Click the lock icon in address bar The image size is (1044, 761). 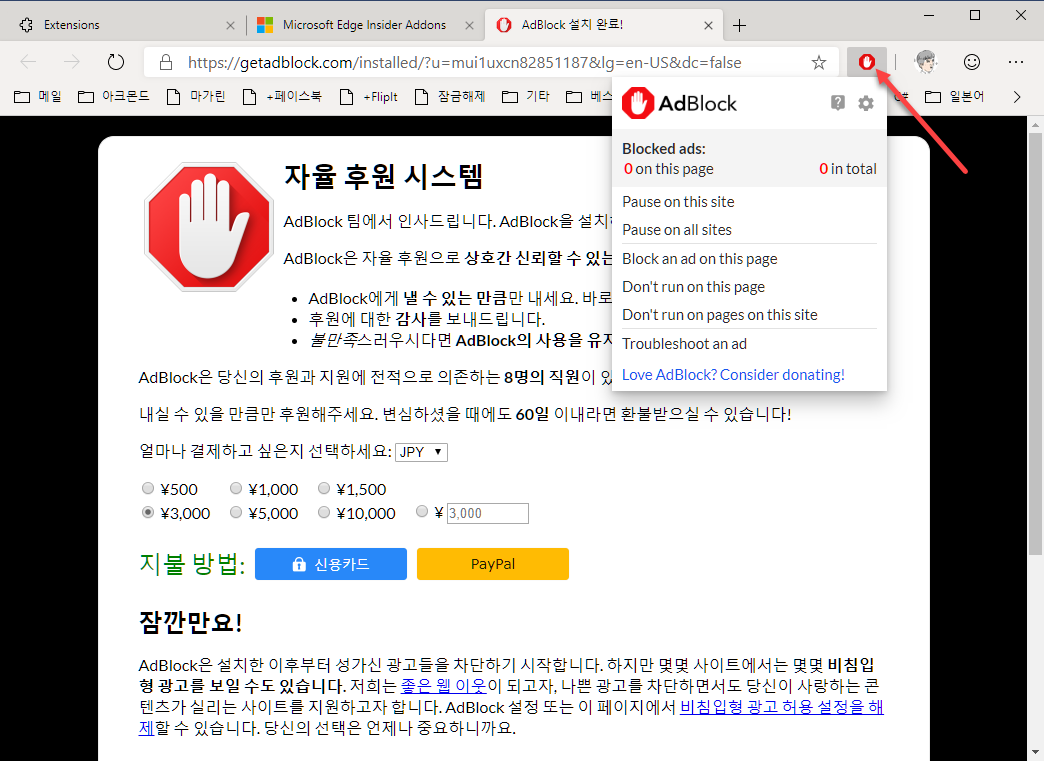click(x=166, y=63)
